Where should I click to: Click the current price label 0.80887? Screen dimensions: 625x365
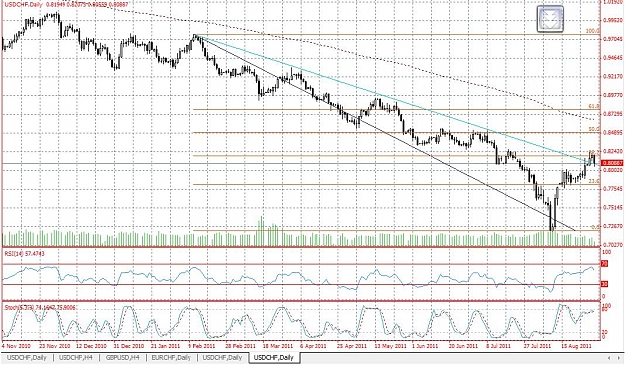[x=611, y=163]
